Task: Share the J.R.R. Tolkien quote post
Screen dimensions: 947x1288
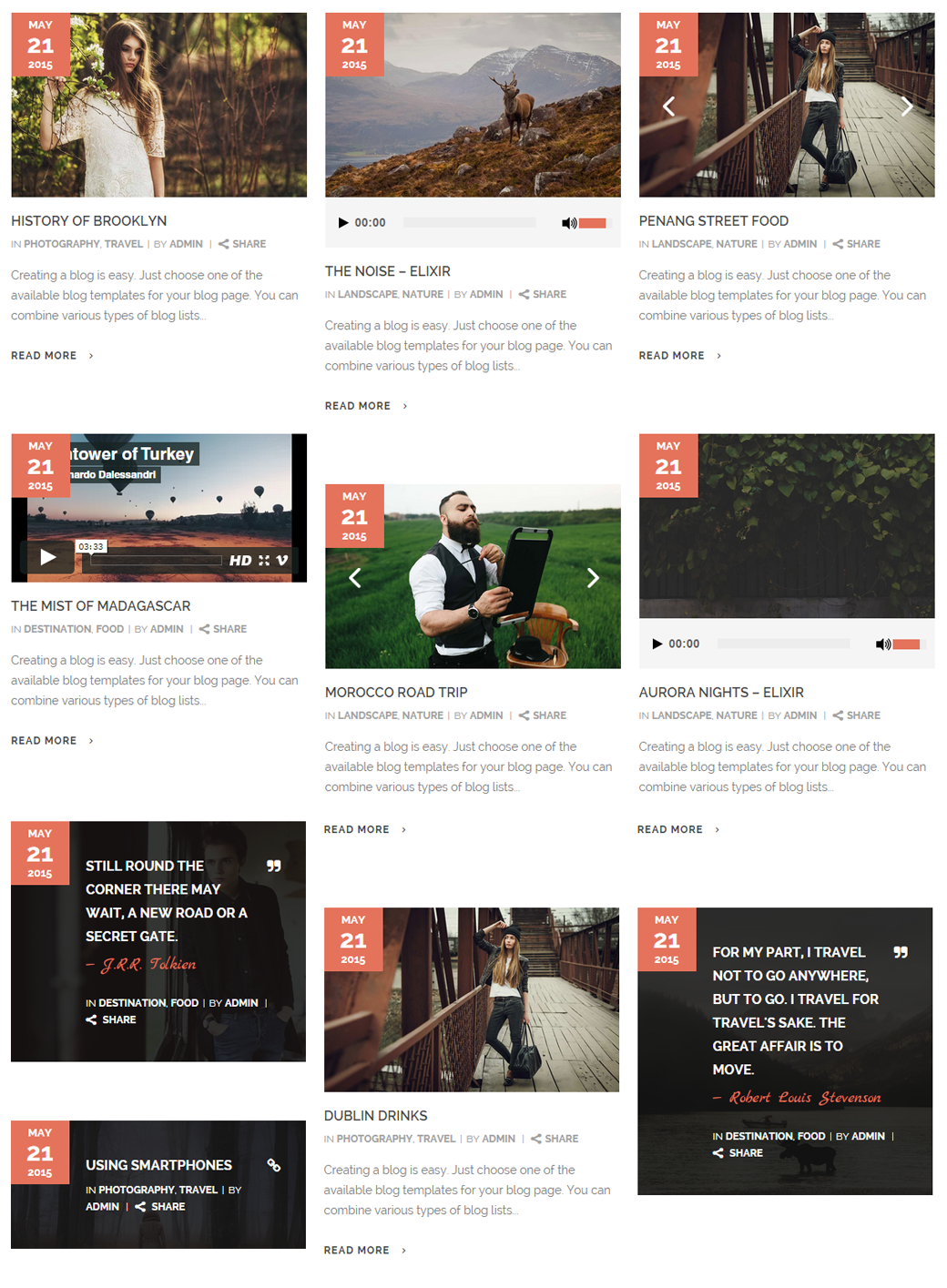Action: (111, 1020)
